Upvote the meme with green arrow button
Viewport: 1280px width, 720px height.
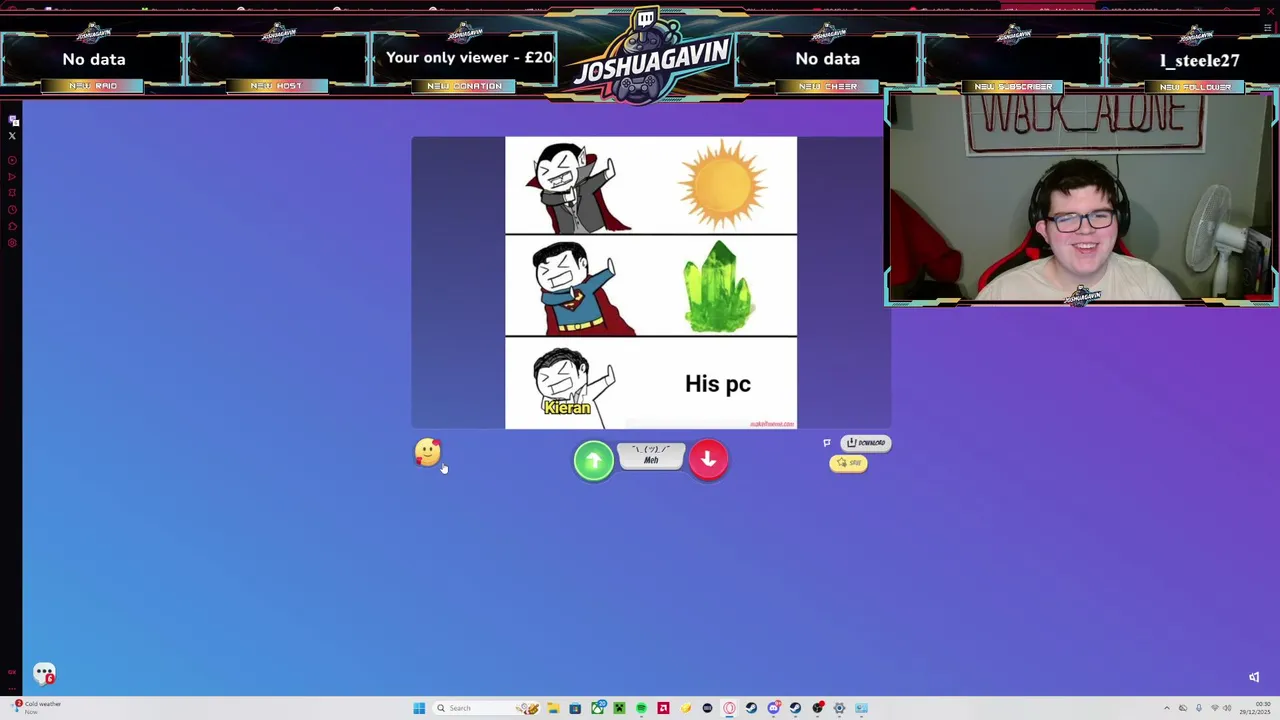click(593, 460)
